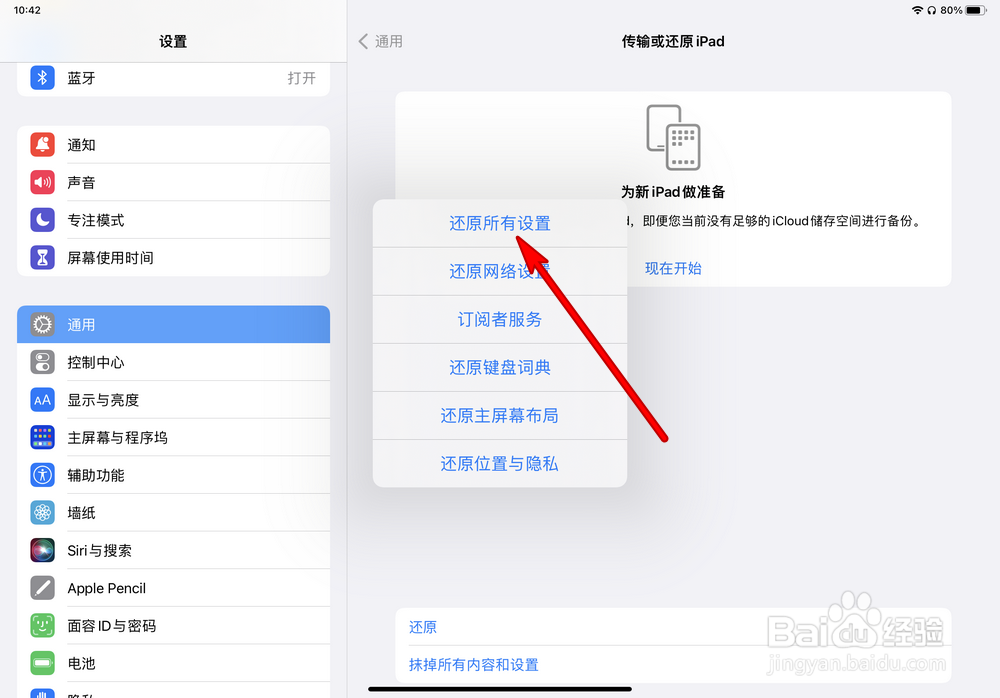
Task: Tap the Accessibility figure icon
Action: tap(42, 475)
